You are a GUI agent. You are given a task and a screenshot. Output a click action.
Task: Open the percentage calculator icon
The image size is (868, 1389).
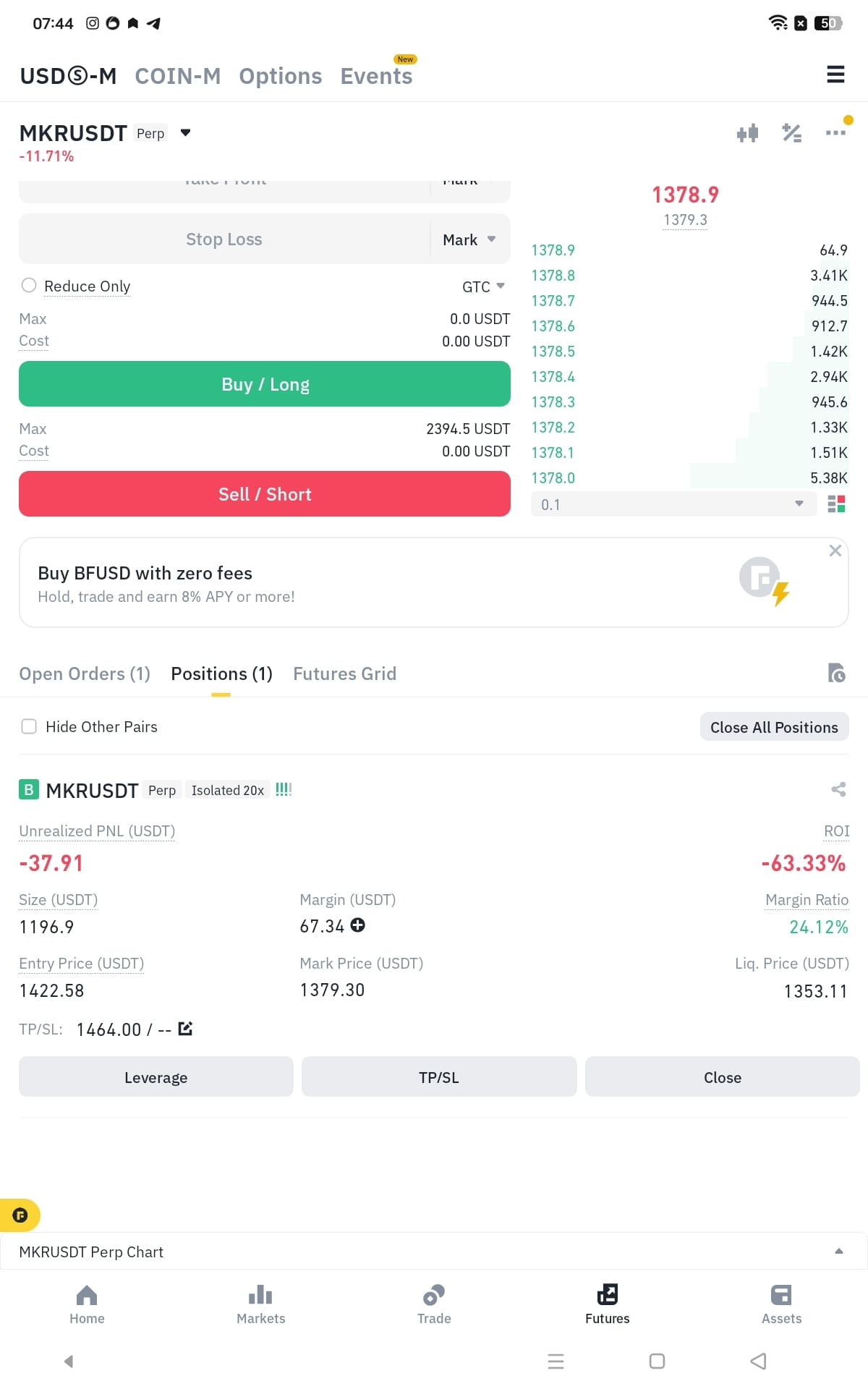(791, 133)
